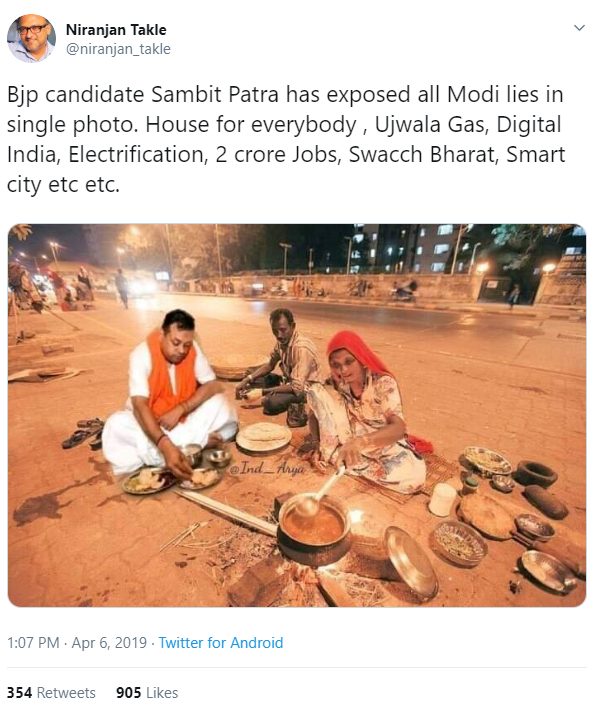
Task: Click the sandals left of the seated man
Action: [x=83, y=433]
